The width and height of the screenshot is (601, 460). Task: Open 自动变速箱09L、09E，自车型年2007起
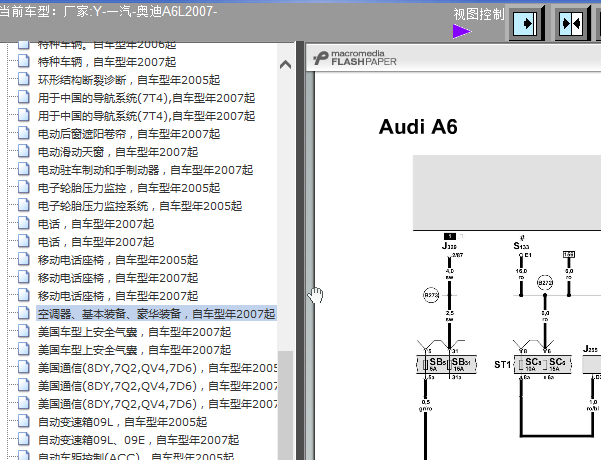click(138, 440)
